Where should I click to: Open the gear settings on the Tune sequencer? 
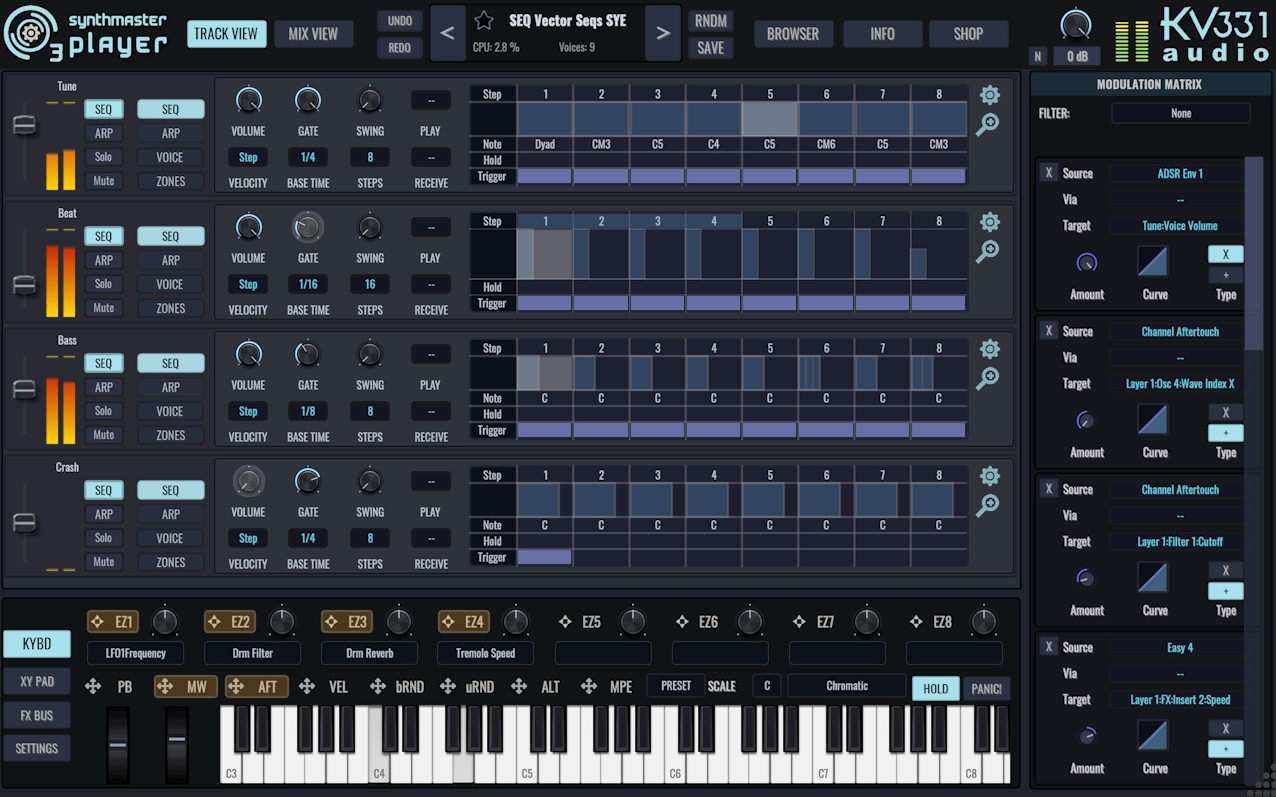[989, 95]
